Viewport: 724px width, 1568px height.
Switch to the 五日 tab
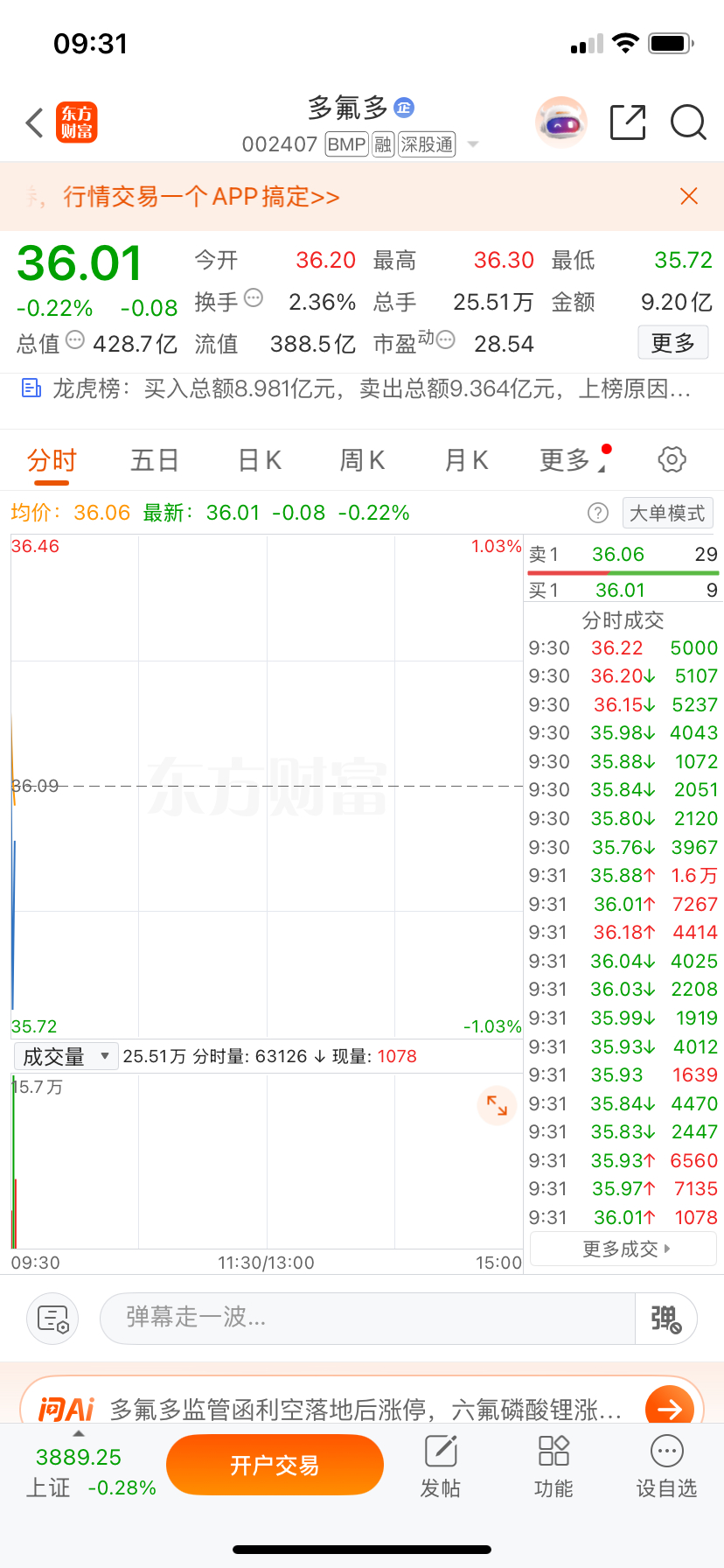155,460
